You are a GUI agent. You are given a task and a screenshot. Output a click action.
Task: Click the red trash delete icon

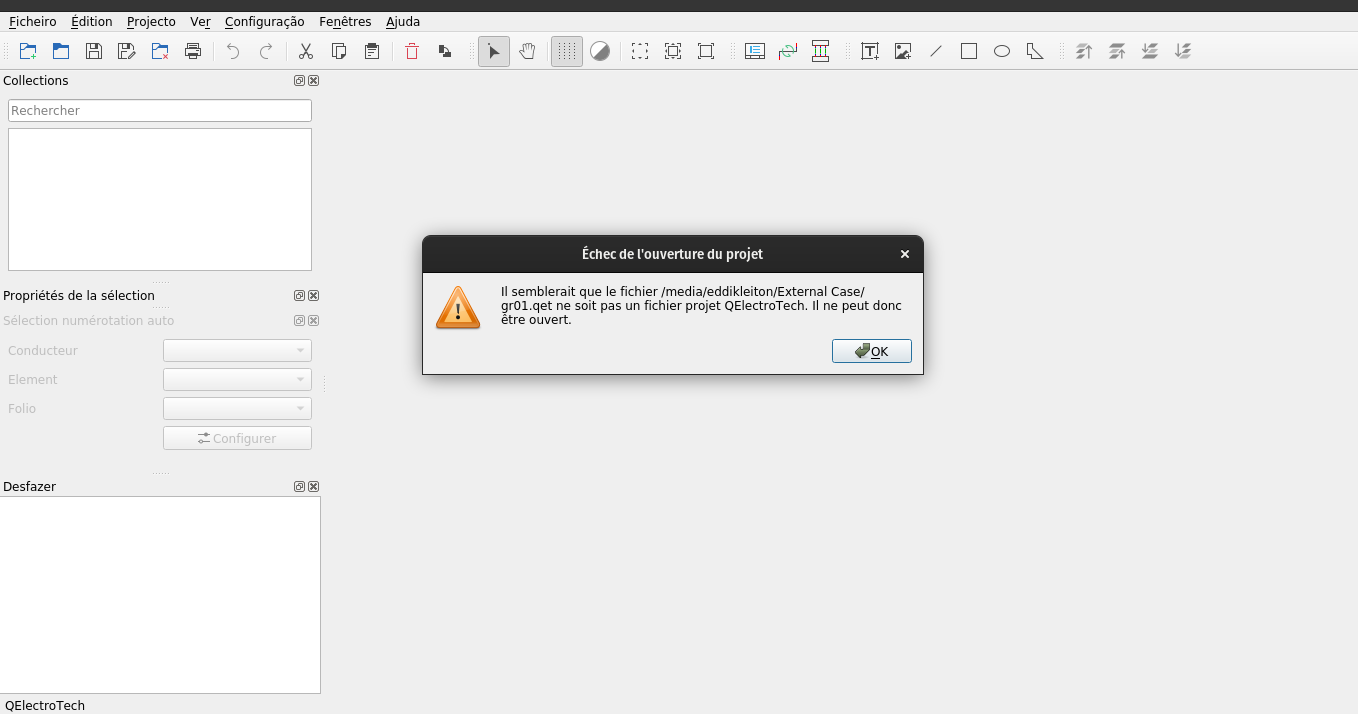(x=412, y=51)
